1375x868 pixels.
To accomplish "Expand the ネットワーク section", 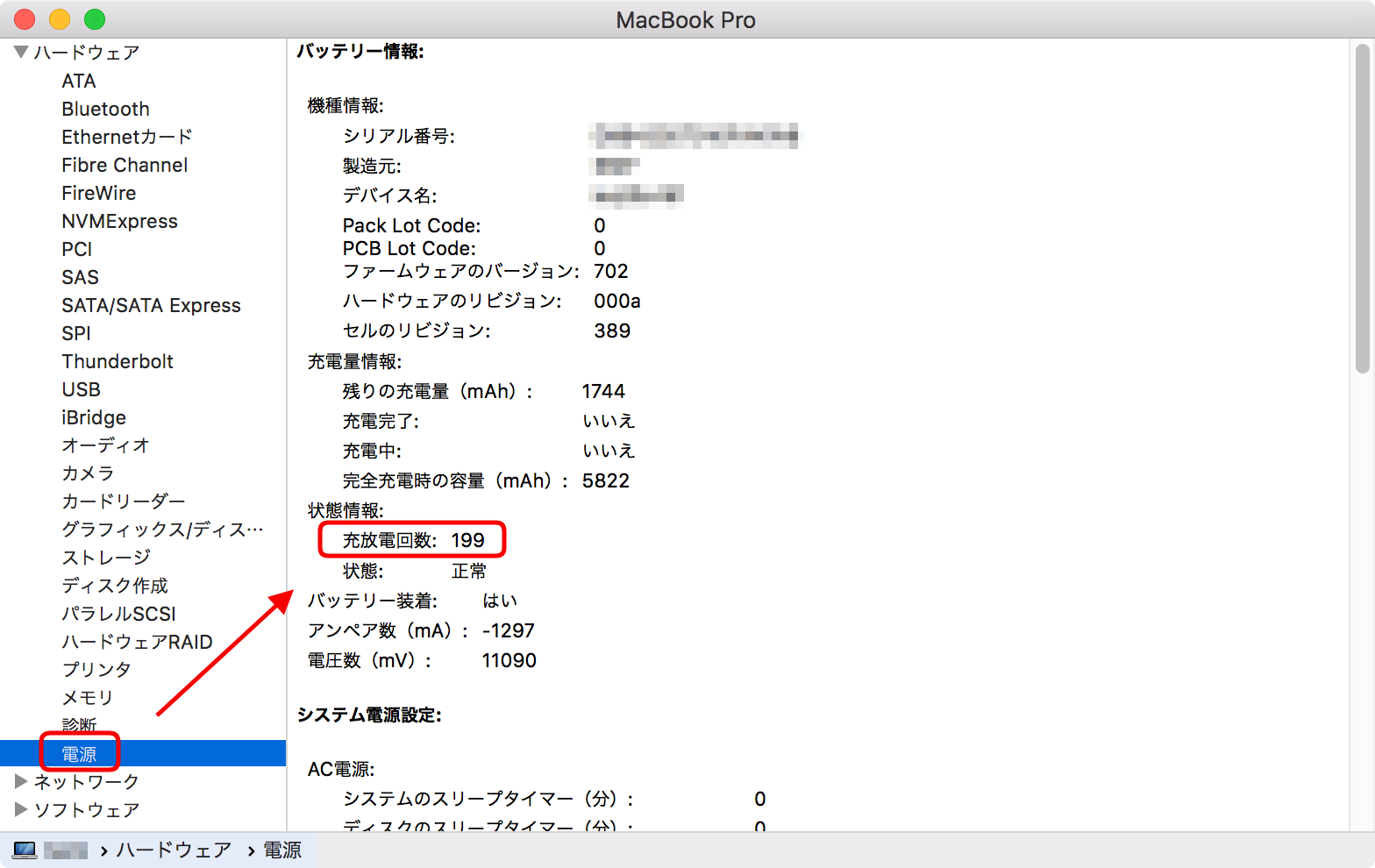I will click(x=21, y=781).
